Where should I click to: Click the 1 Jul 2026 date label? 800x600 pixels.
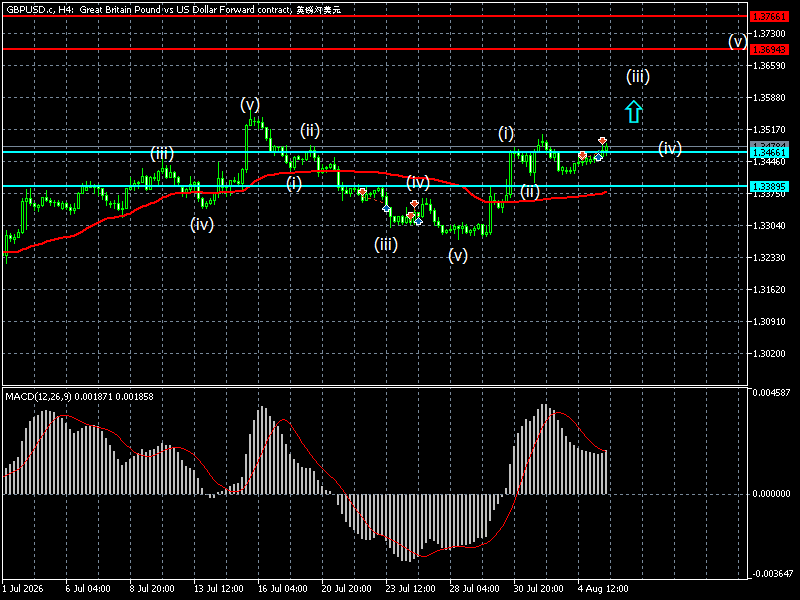click(x=23, y=589)
